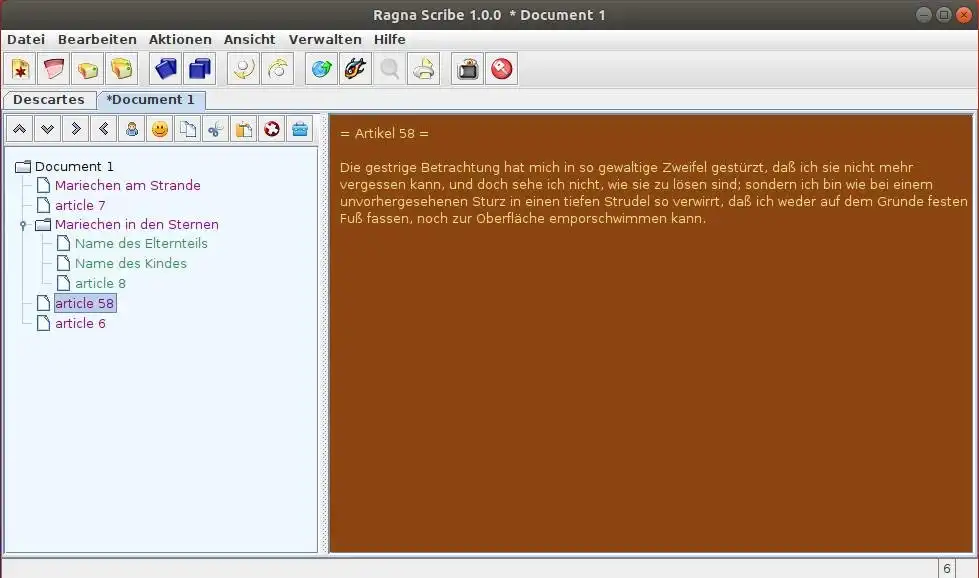This screenshot has height=578, width=979.
Task: Click the pink eraser-shaped toolbar icon
Action: coord(54,69)
